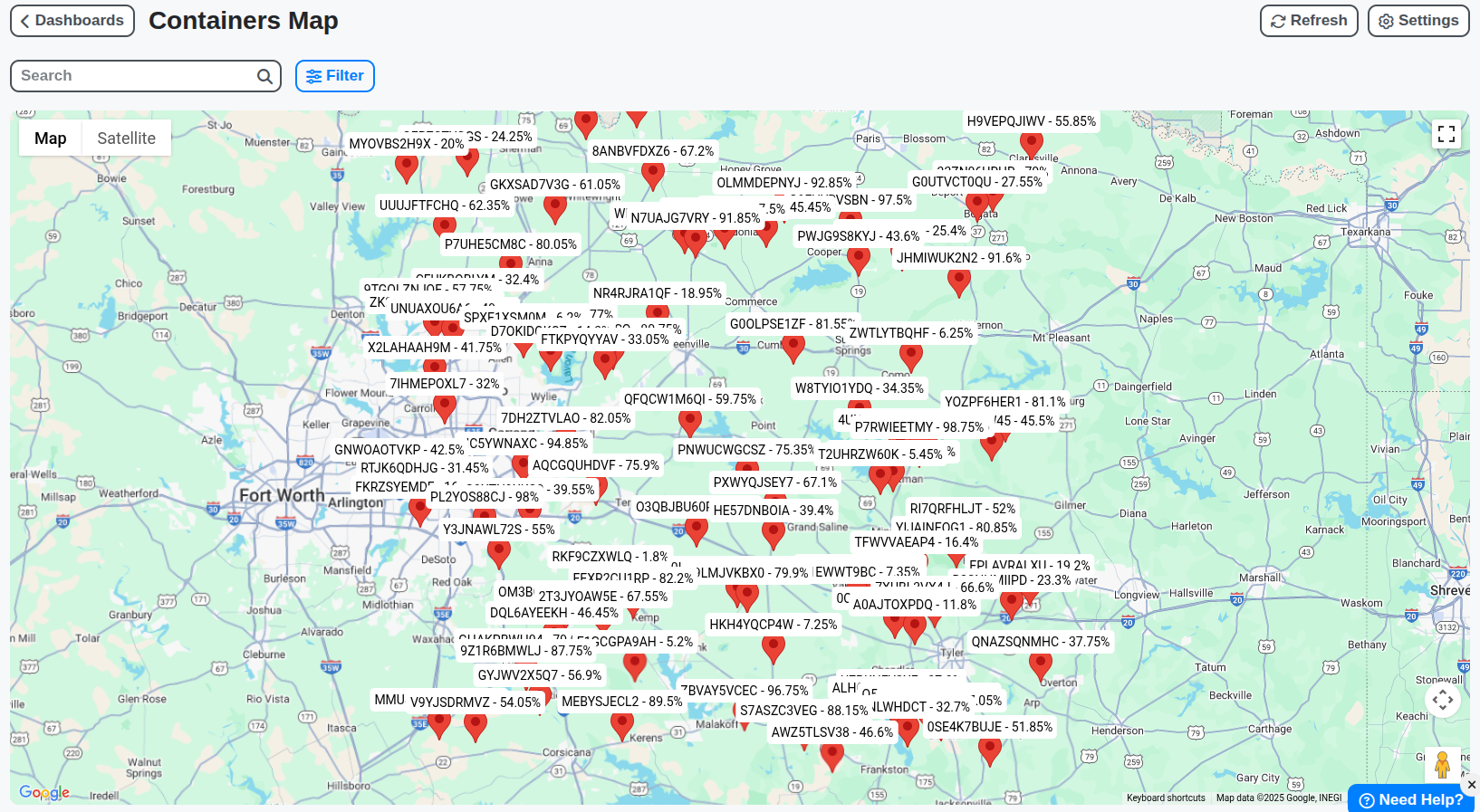Switch to Satellite view
Viewport: 1480px width, 812px height.
(x=127, y=138)
